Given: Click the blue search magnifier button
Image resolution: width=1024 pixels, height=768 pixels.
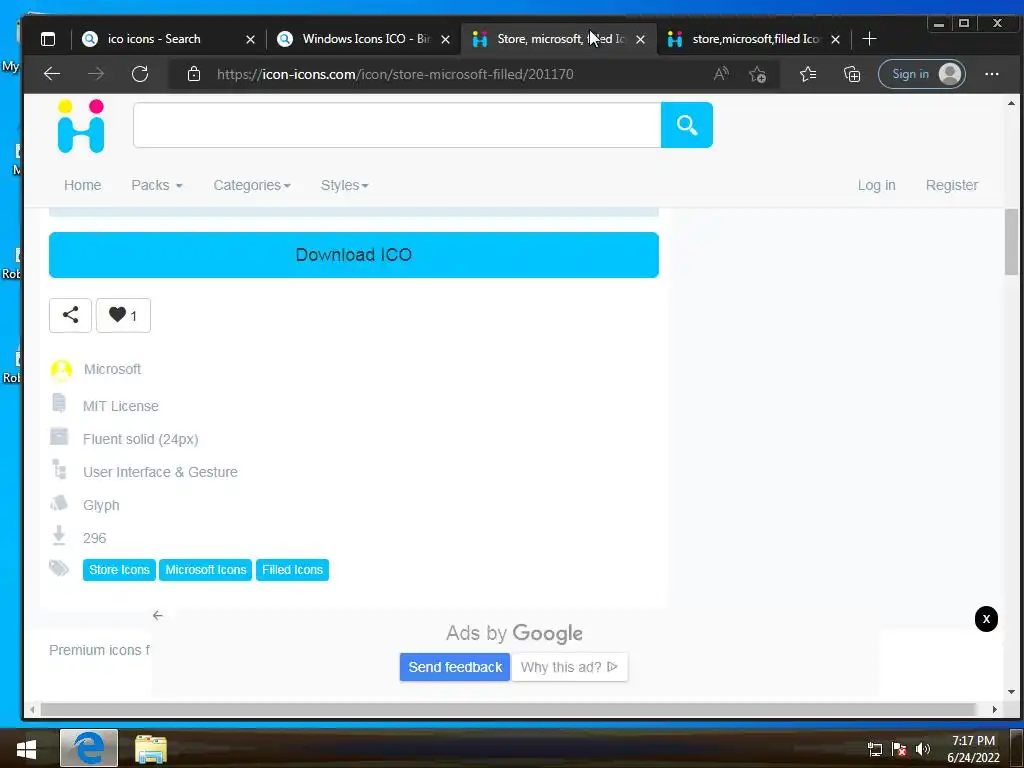Looking at the screenshot, I should point(686,125).
